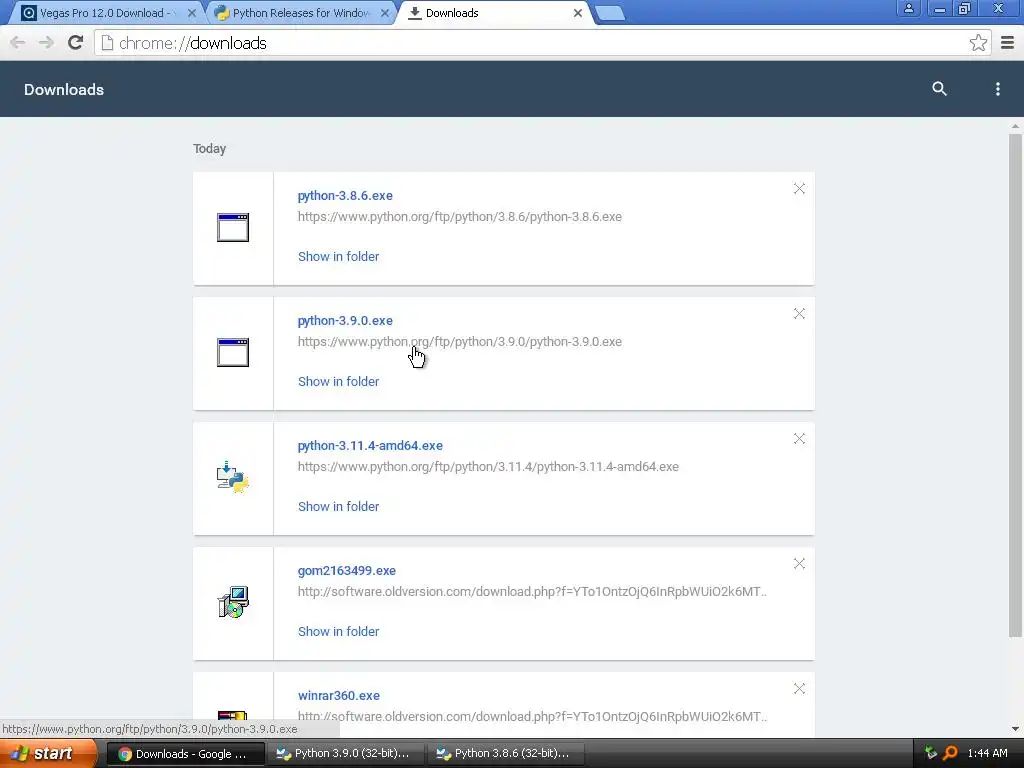The width and height of the screenshot is (1024, 768).
Task: Click the scrollbar down arrow
Action: point(1015,729)
